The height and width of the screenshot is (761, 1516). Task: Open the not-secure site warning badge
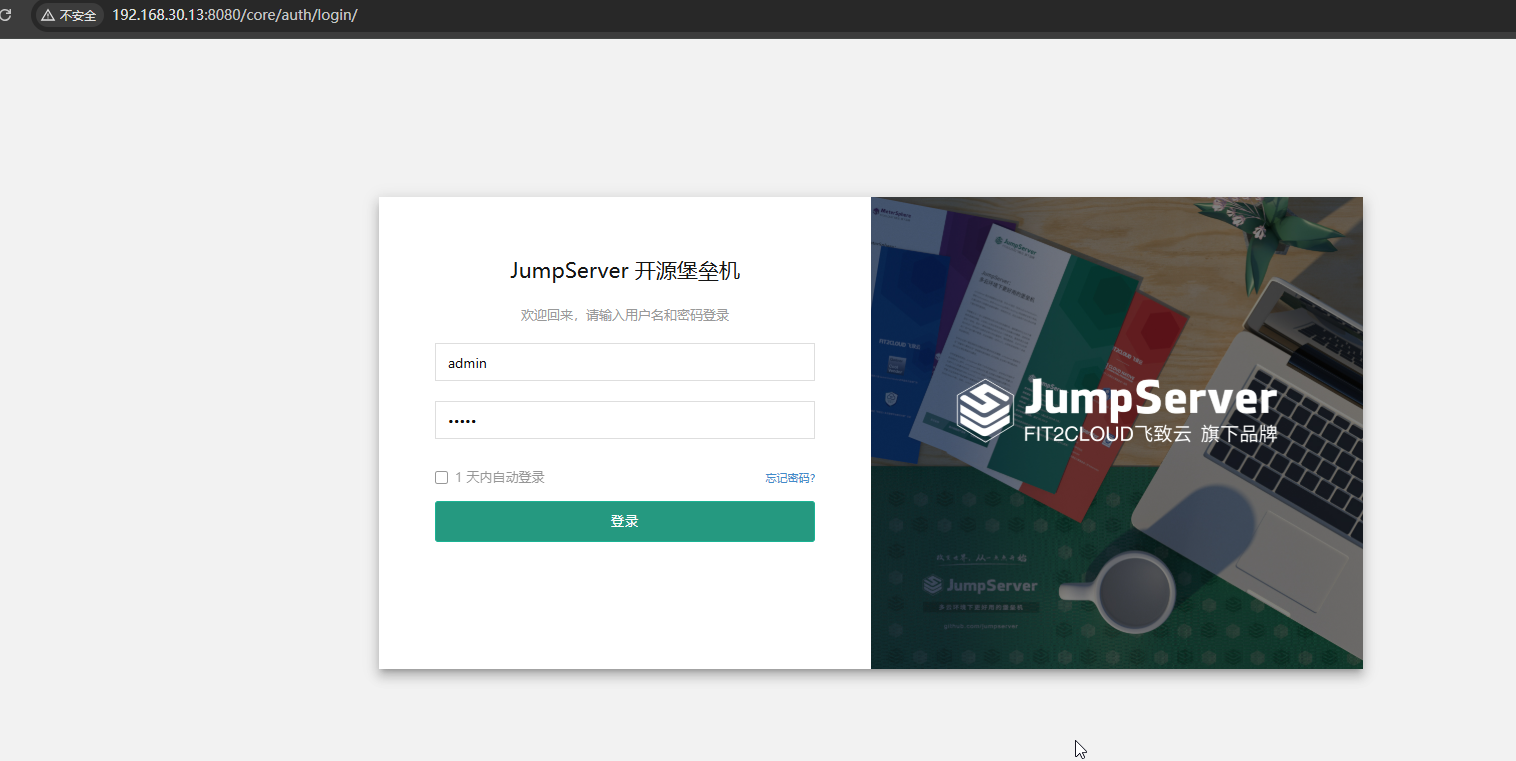point(69,16)
